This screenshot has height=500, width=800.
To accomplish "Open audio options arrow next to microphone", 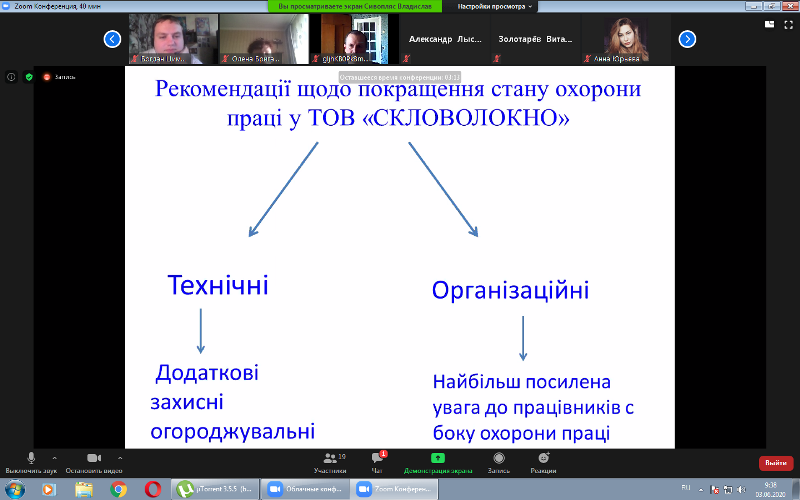I will 55,458.
